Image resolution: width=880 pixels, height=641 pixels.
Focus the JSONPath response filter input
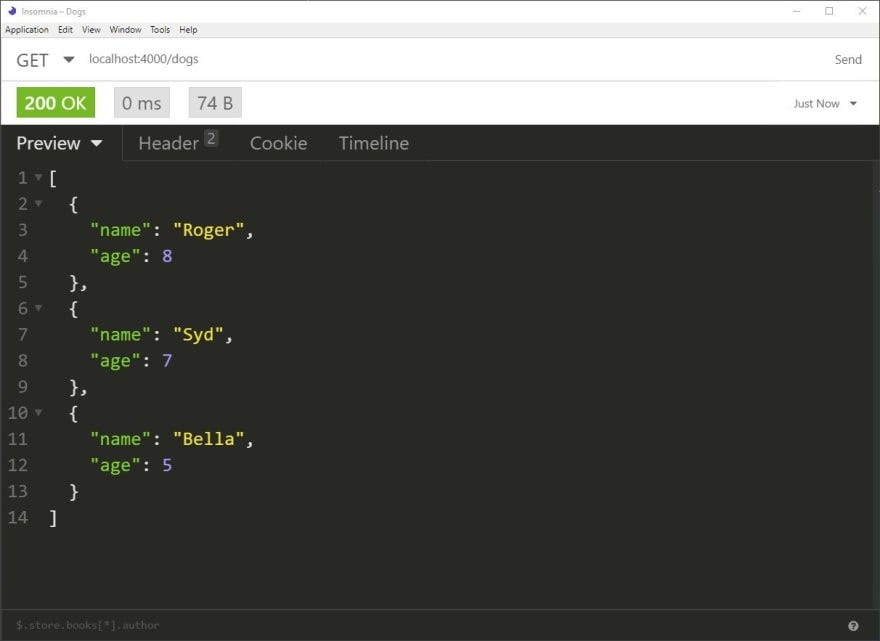[x=427, y=625]
